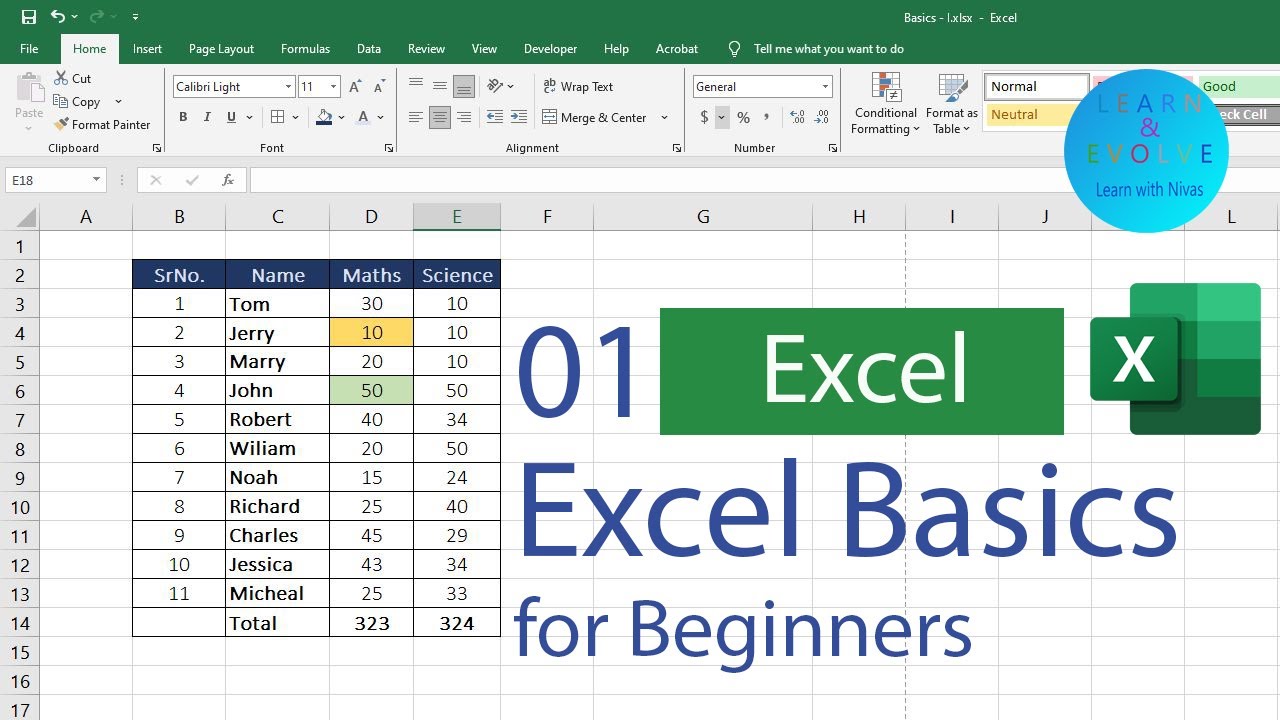Click the Wrap Text button
Screen dimensions: 1280x720
578,87
